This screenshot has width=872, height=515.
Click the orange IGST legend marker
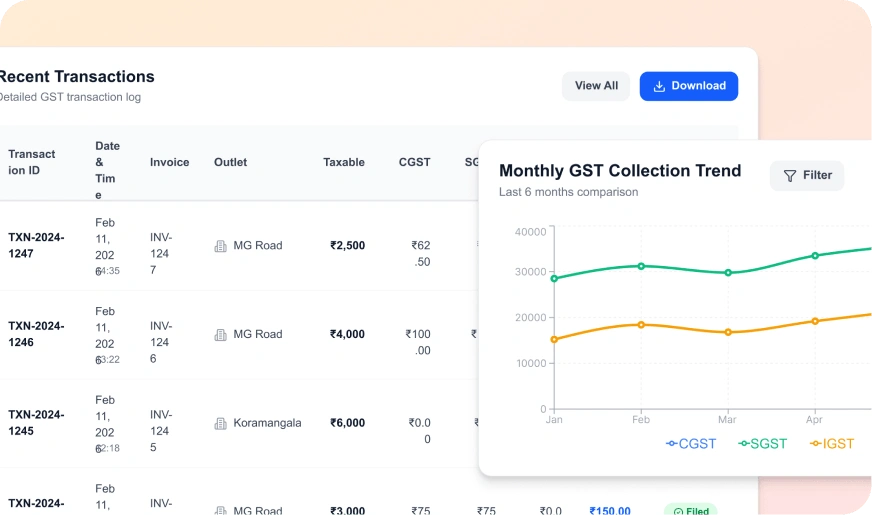(x=816, y=443)
